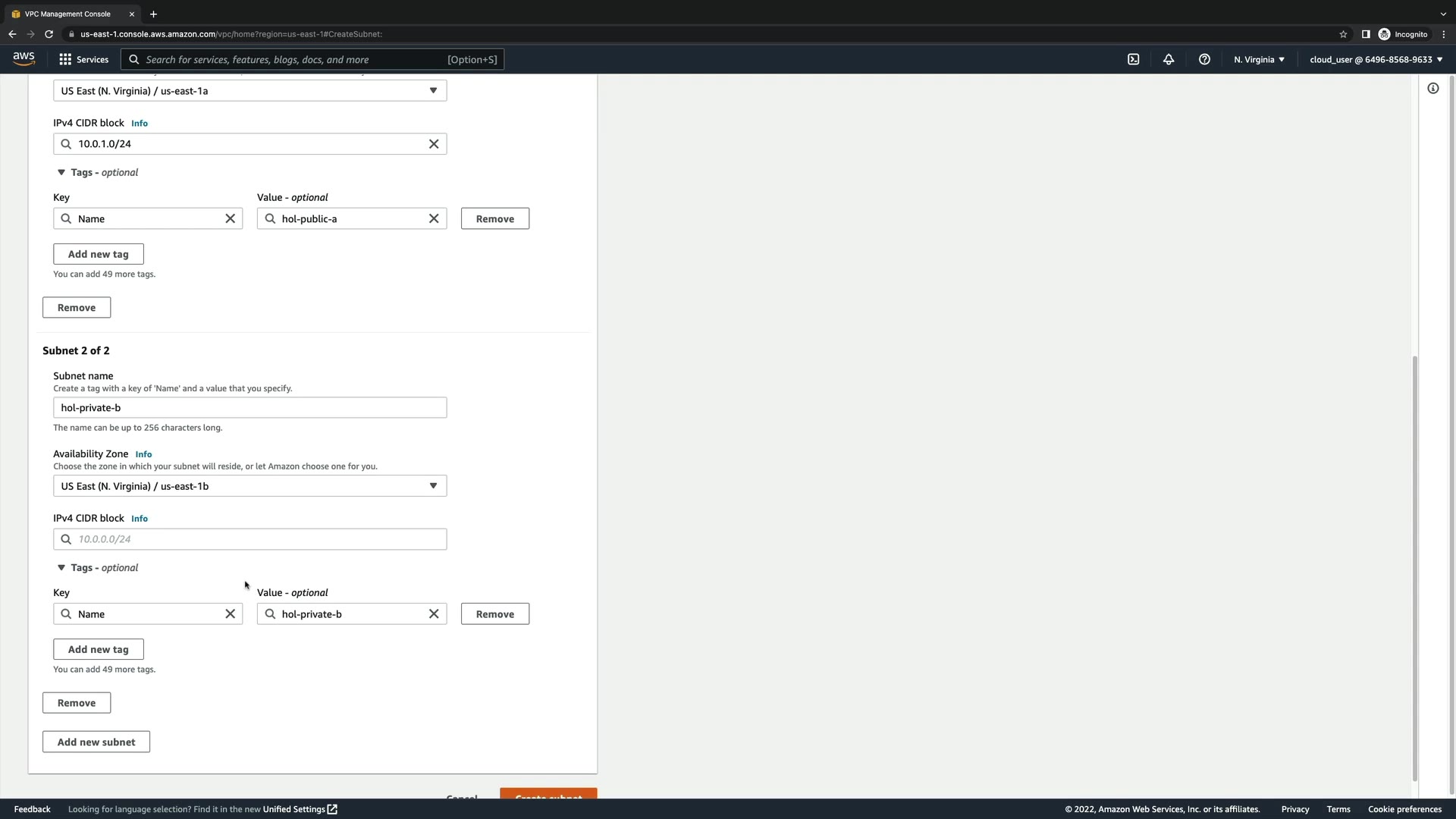Viewport: 1456px width, 819px height.
Task: Click the page vertical scrollbar
Action: [1414, 569]
